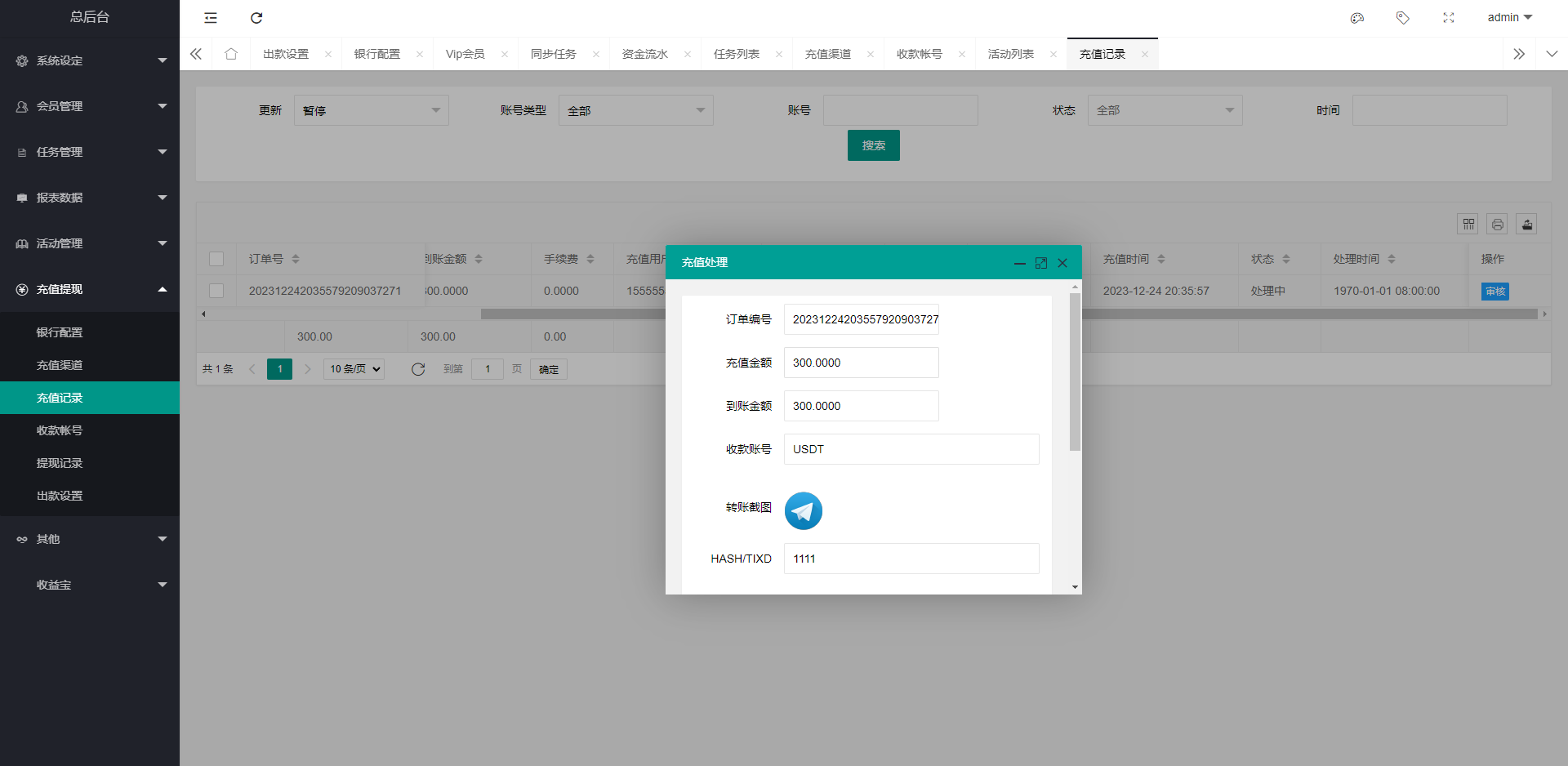Click the HASH/TIXD input field
This screenshot has height=766, width=1568.
pos(911,559)
